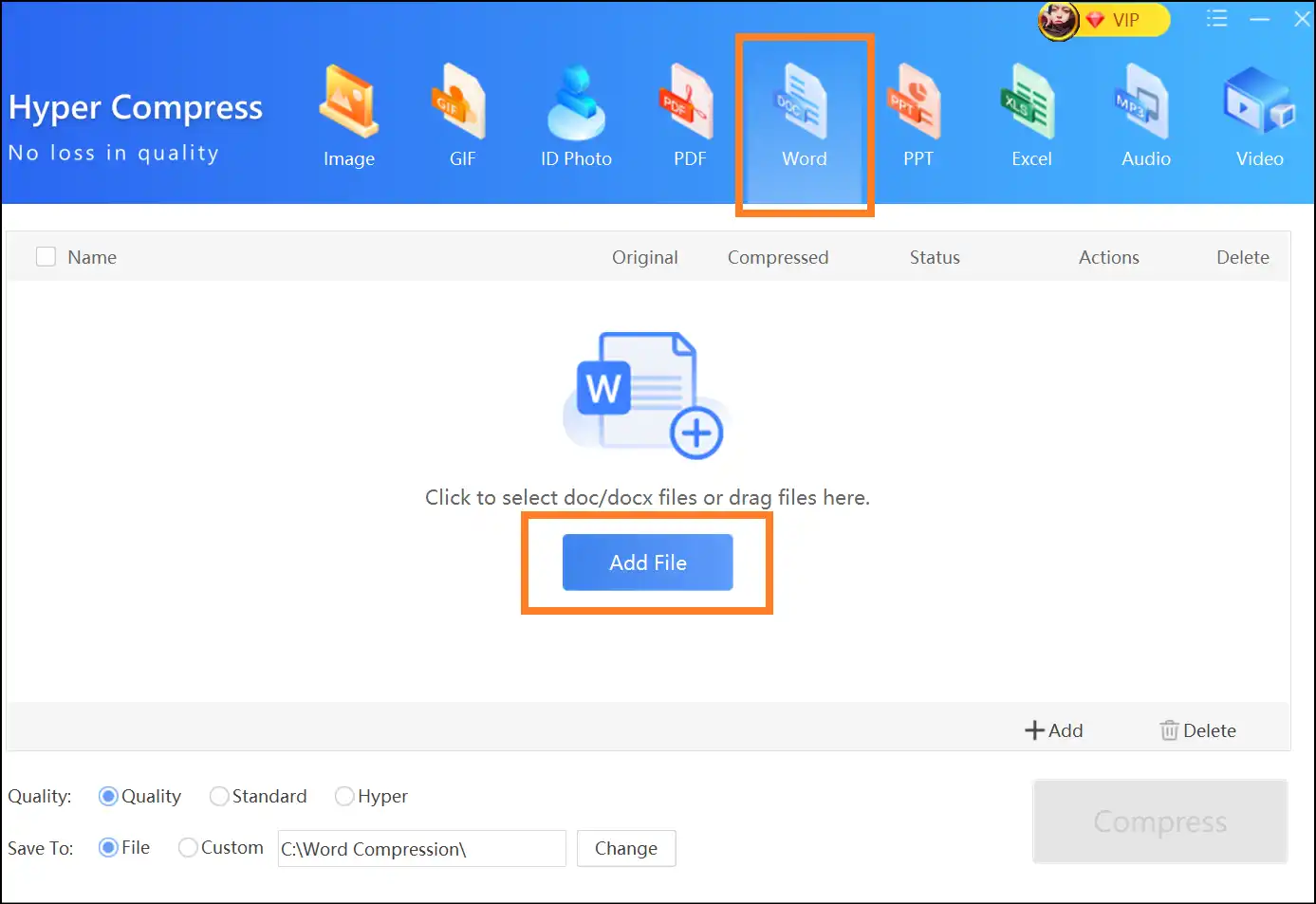Choose File as save location
1316x904 pixels.
124,847
